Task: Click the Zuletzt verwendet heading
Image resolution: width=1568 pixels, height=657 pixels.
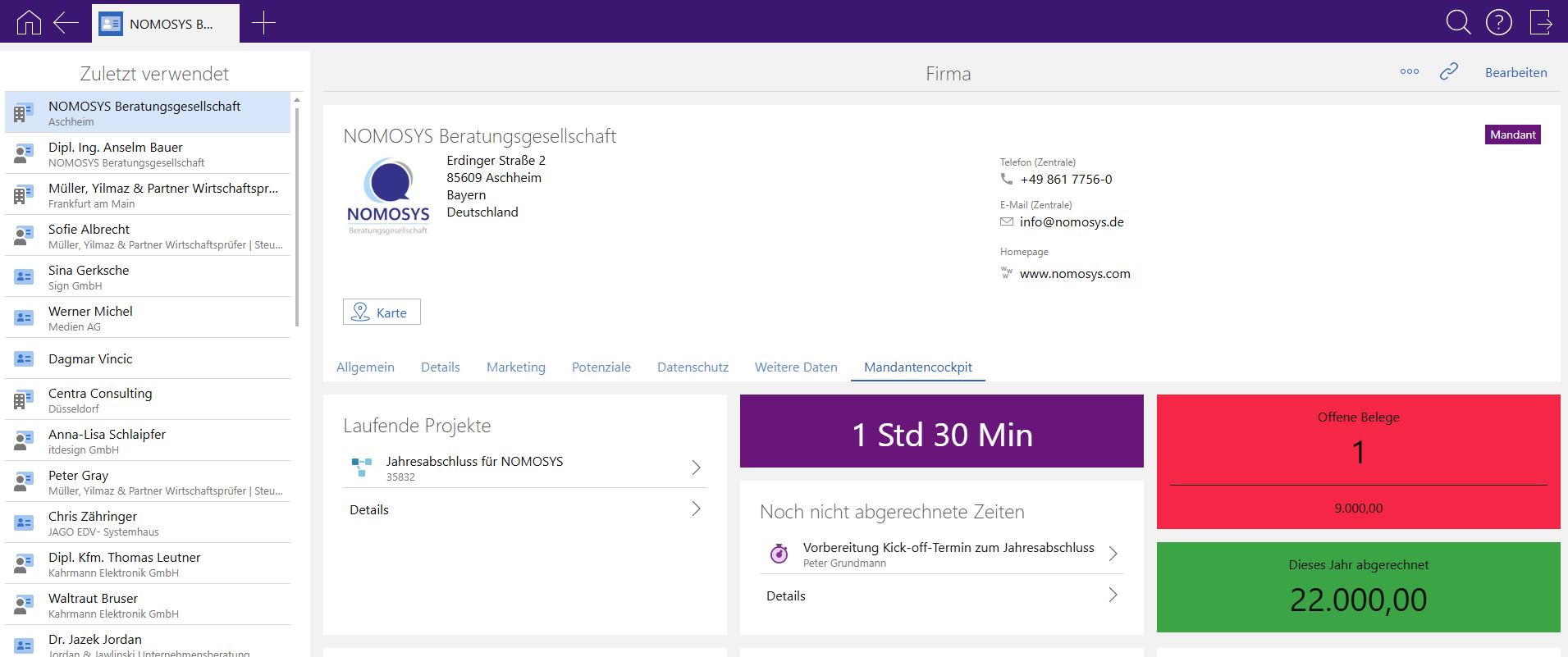Action: [x=154, y=74]
